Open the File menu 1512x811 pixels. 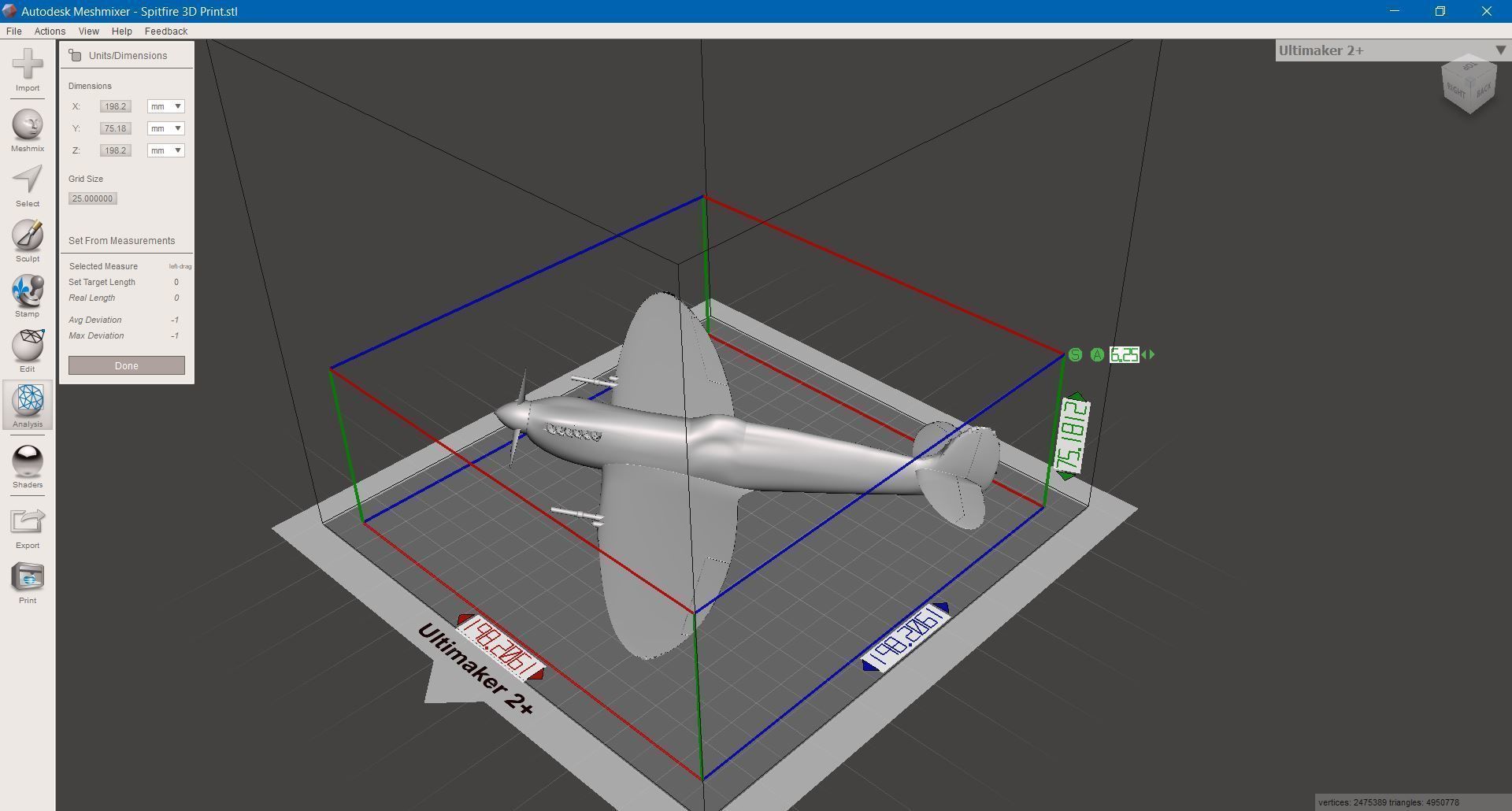click(x=14, y=31)
